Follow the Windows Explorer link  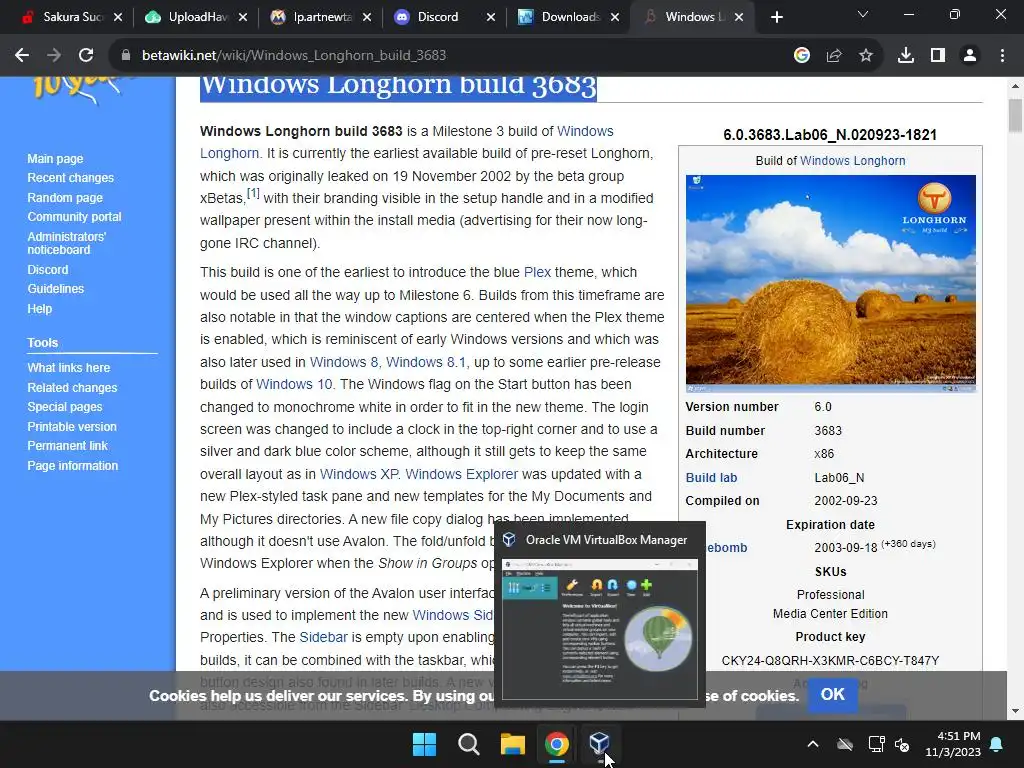pyautogui.click(x=461, y=474)
